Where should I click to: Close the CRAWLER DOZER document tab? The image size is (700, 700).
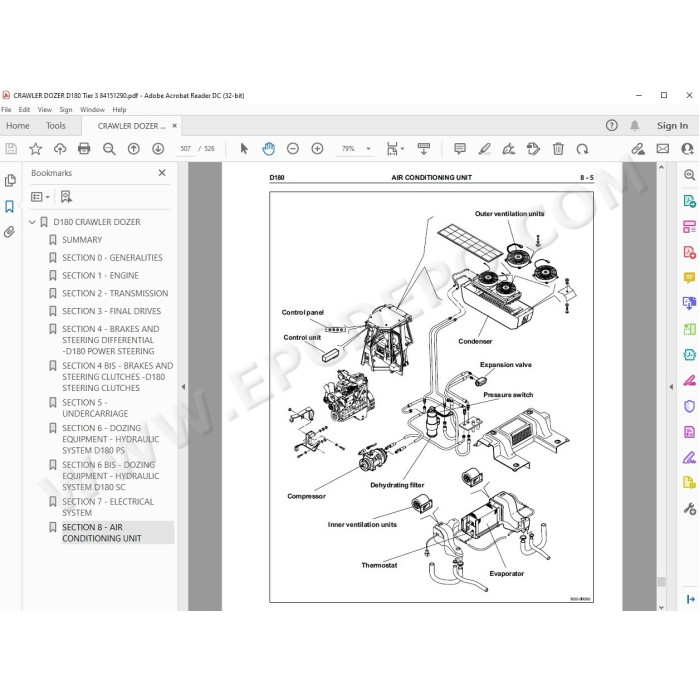[175, 126]
